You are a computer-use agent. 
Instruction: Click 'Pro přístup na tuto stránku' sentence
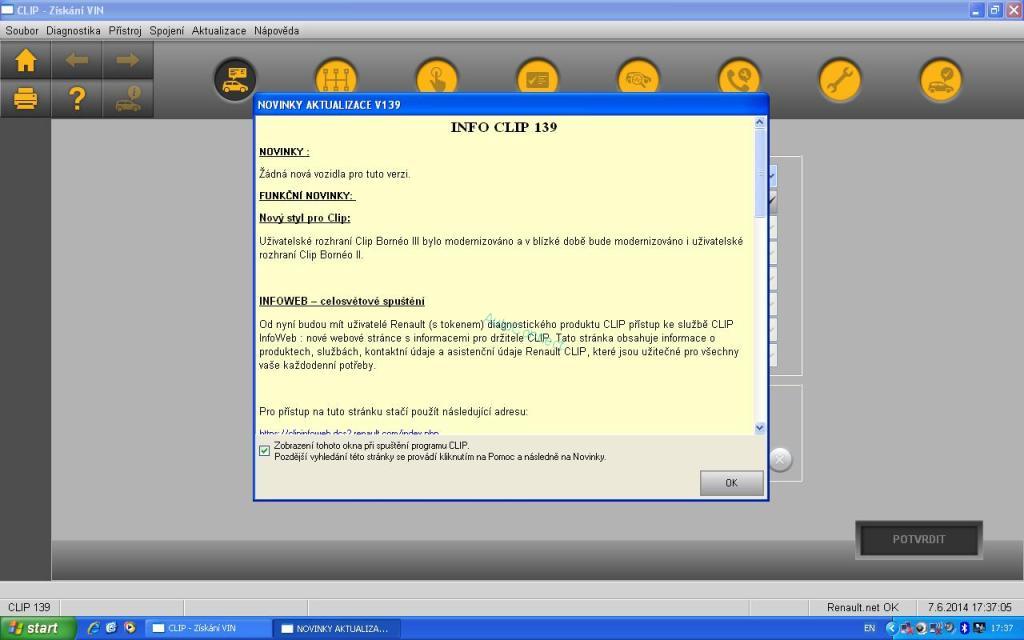(x=393, y=411)
